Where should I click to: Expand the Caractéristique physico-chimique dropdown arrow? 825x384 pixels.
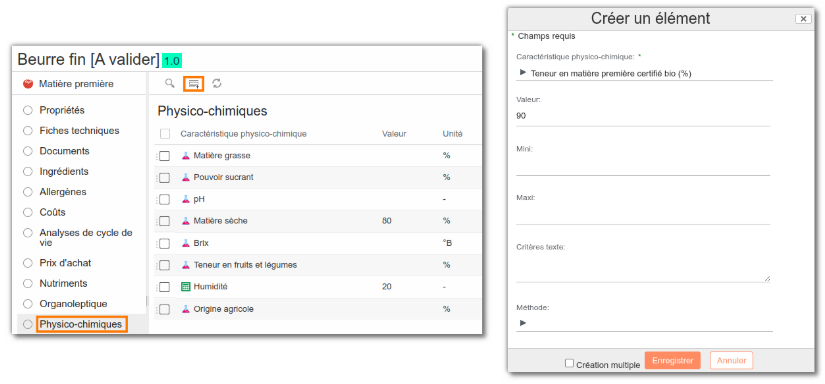(522, 73)
